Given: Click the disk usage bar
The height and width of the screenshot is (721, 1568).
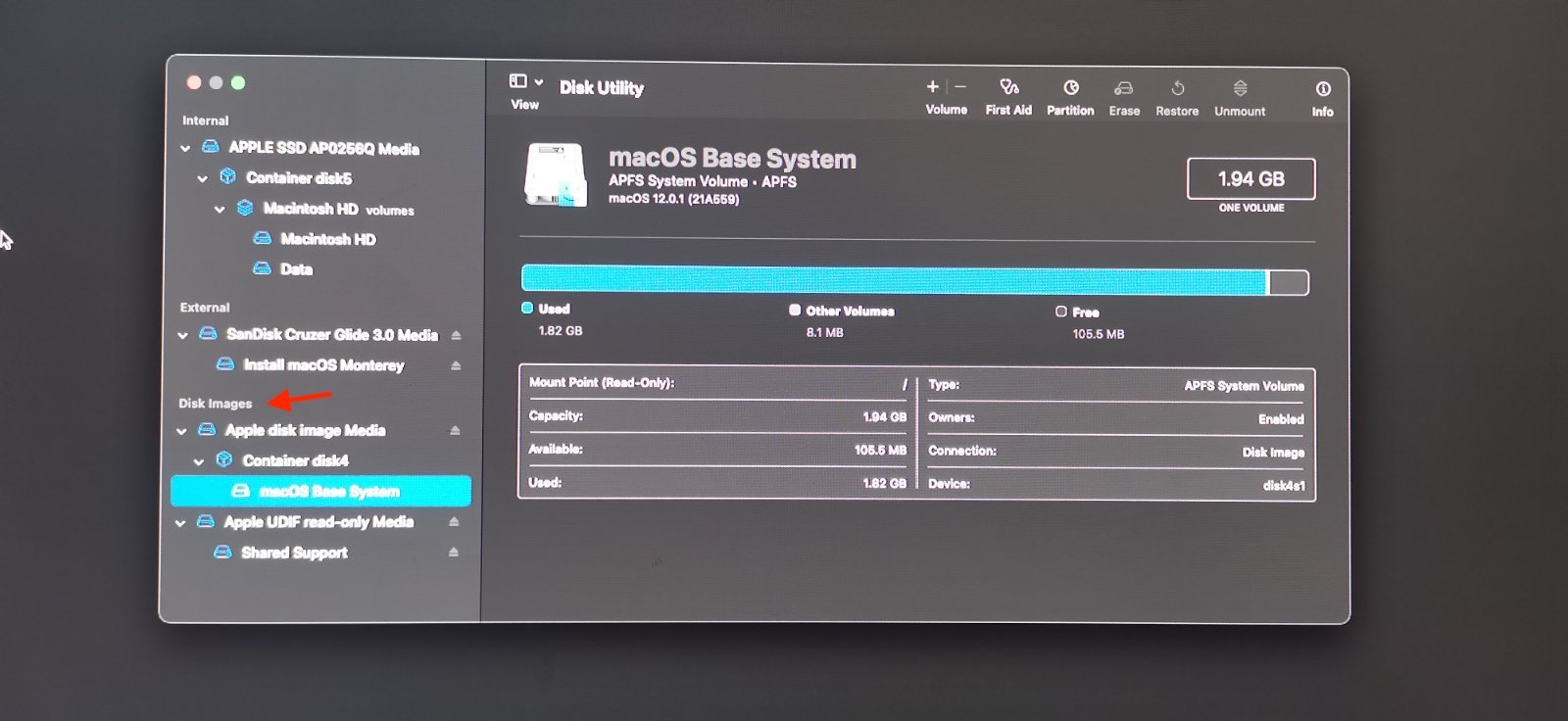Looking at the screenshot, I should (915, 281).
